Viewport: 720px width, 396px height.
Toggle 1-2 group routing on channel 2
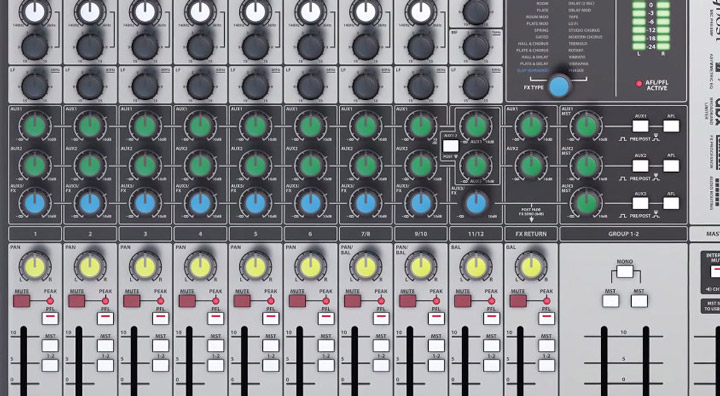(105, 365)
